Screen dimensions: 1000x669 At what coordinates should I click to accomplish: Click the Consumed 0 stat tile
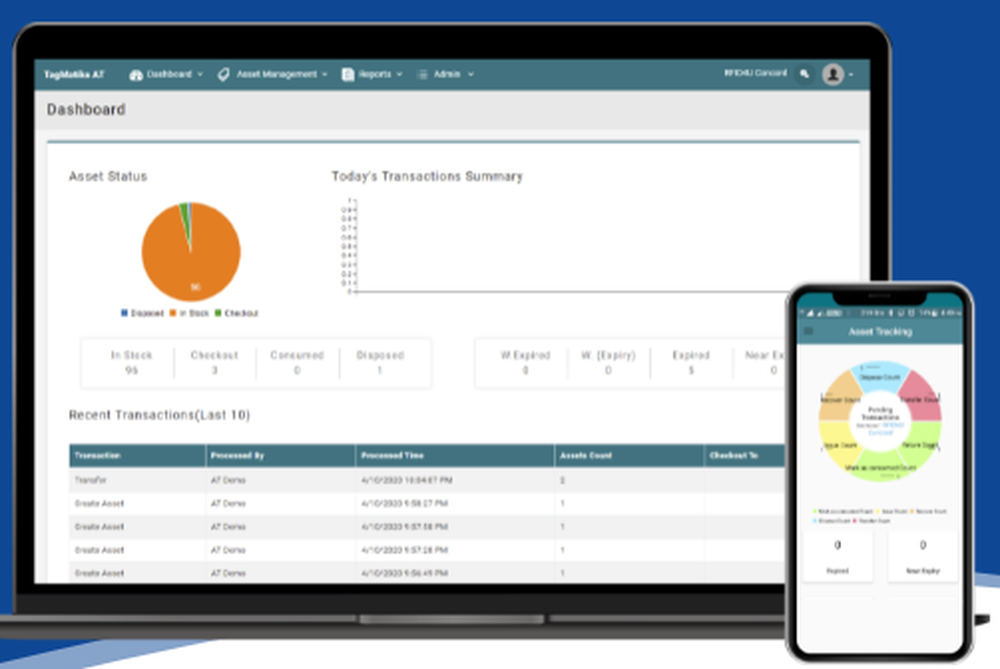pos(297,362)
